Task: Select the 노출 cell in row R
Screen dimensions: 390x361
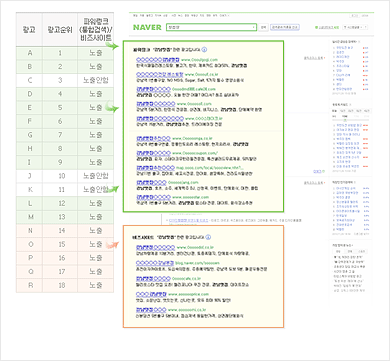Action: click(x=96, y=285)
